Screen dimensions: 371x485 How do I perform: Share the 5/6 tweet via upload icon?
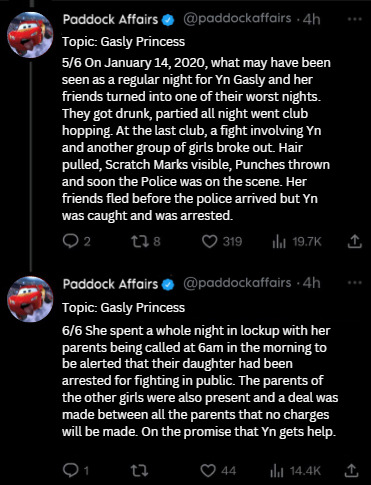tap(354, 241)
